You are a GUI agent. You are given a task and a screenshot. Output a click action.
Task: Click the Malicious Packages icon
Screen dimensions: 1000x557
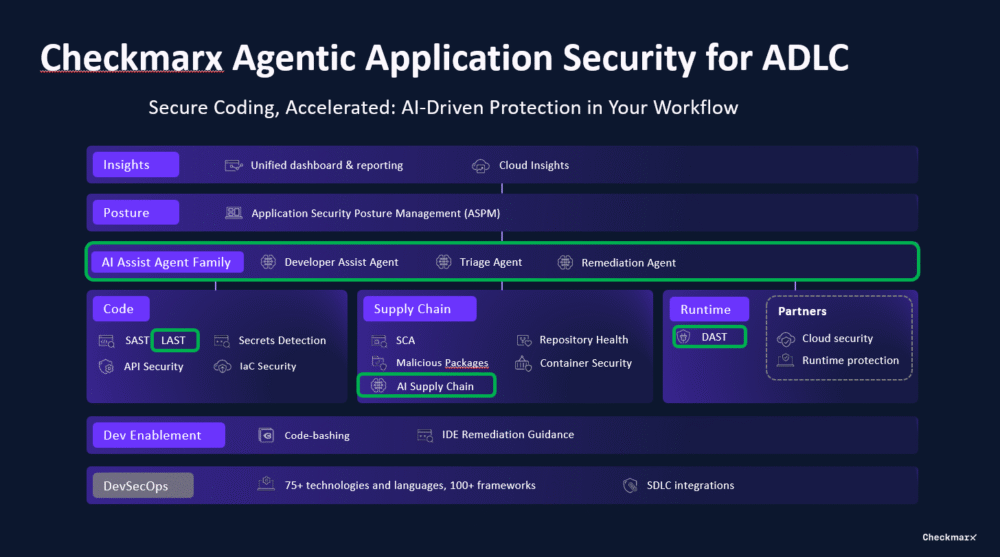[379, 363]
